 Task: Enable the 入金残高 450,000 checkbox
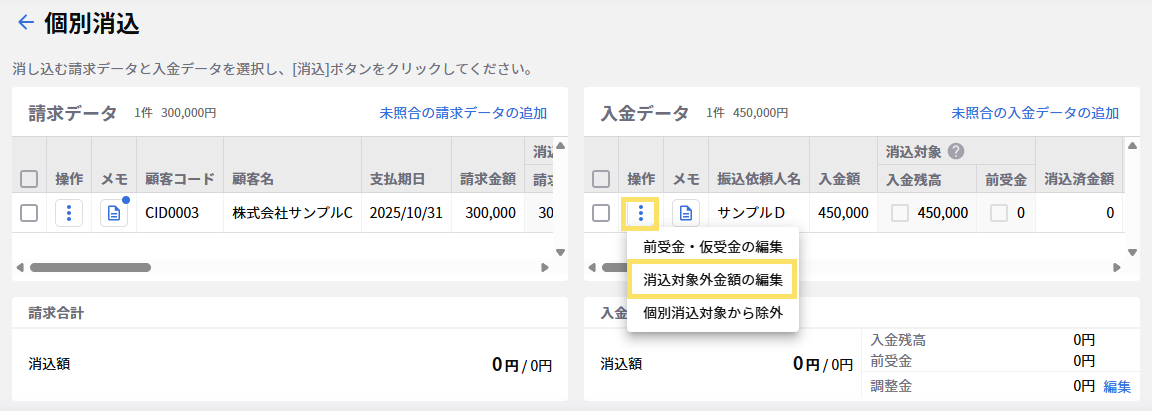900,213
